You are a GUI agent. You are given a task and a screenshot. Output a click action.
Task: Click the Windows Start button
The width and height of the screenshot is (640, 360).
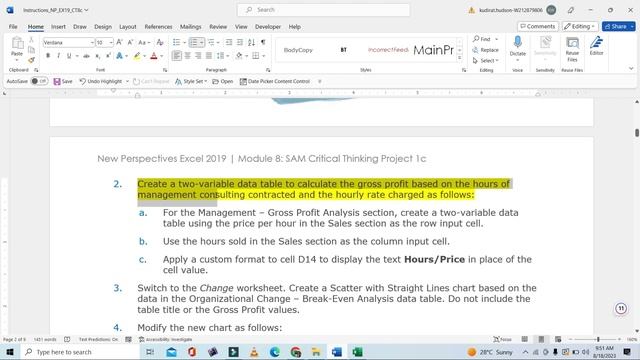point(10,352)
